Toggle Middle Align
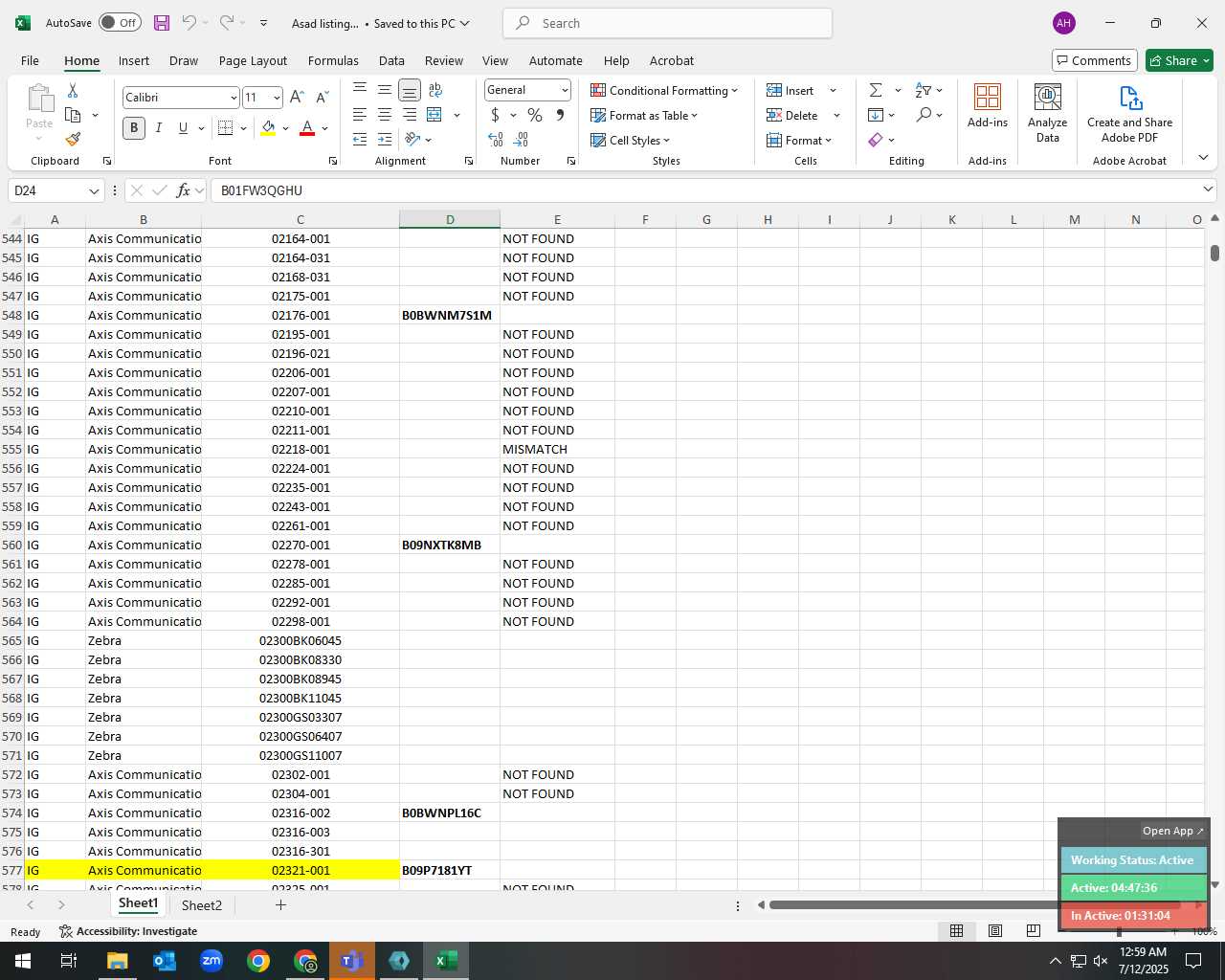This screenshot has height=980, width=1225. pyautogui.click(x=385, y=90)
